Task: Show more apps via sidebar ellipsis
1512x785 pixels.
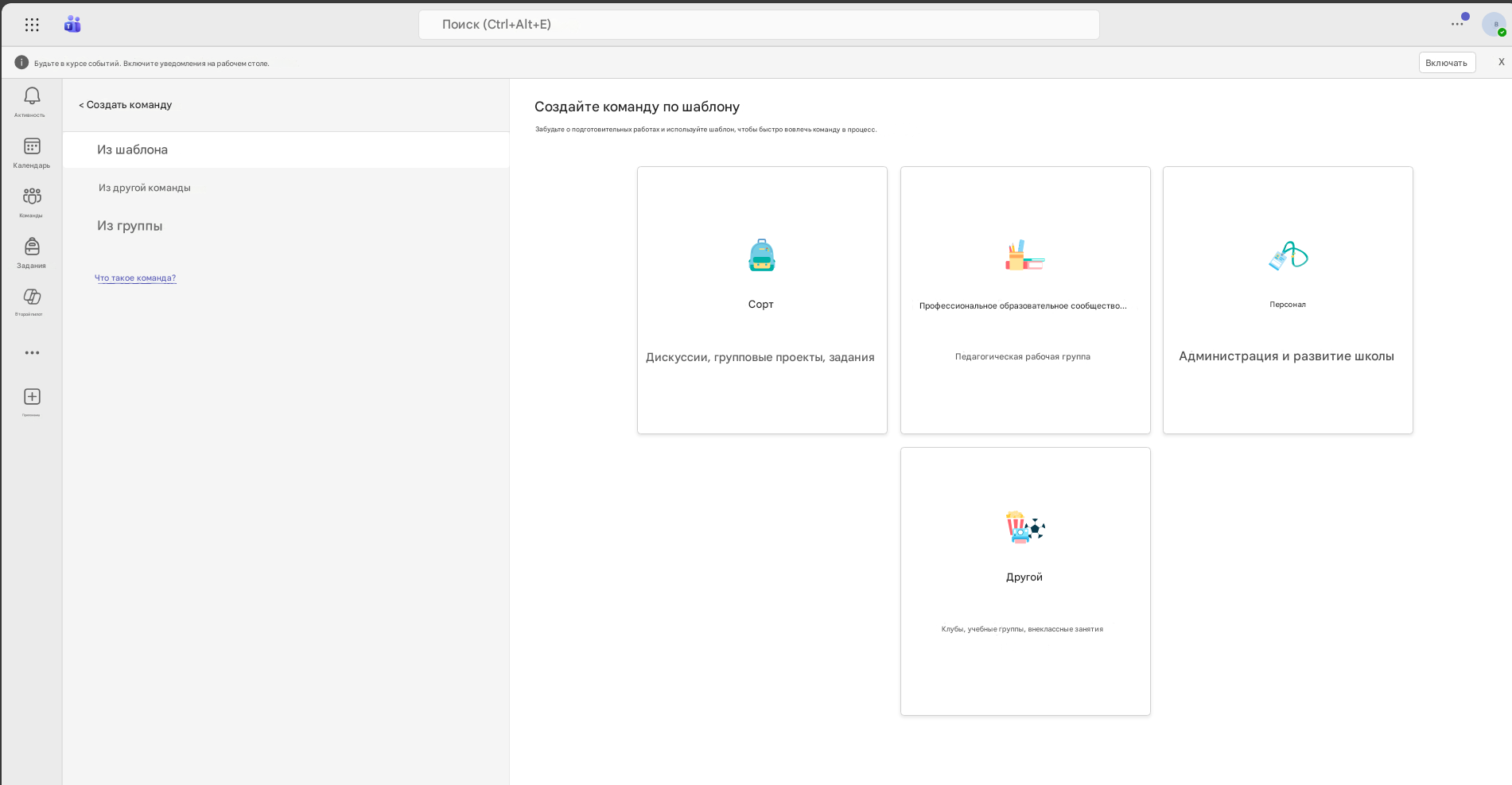Action: [32, 352]
